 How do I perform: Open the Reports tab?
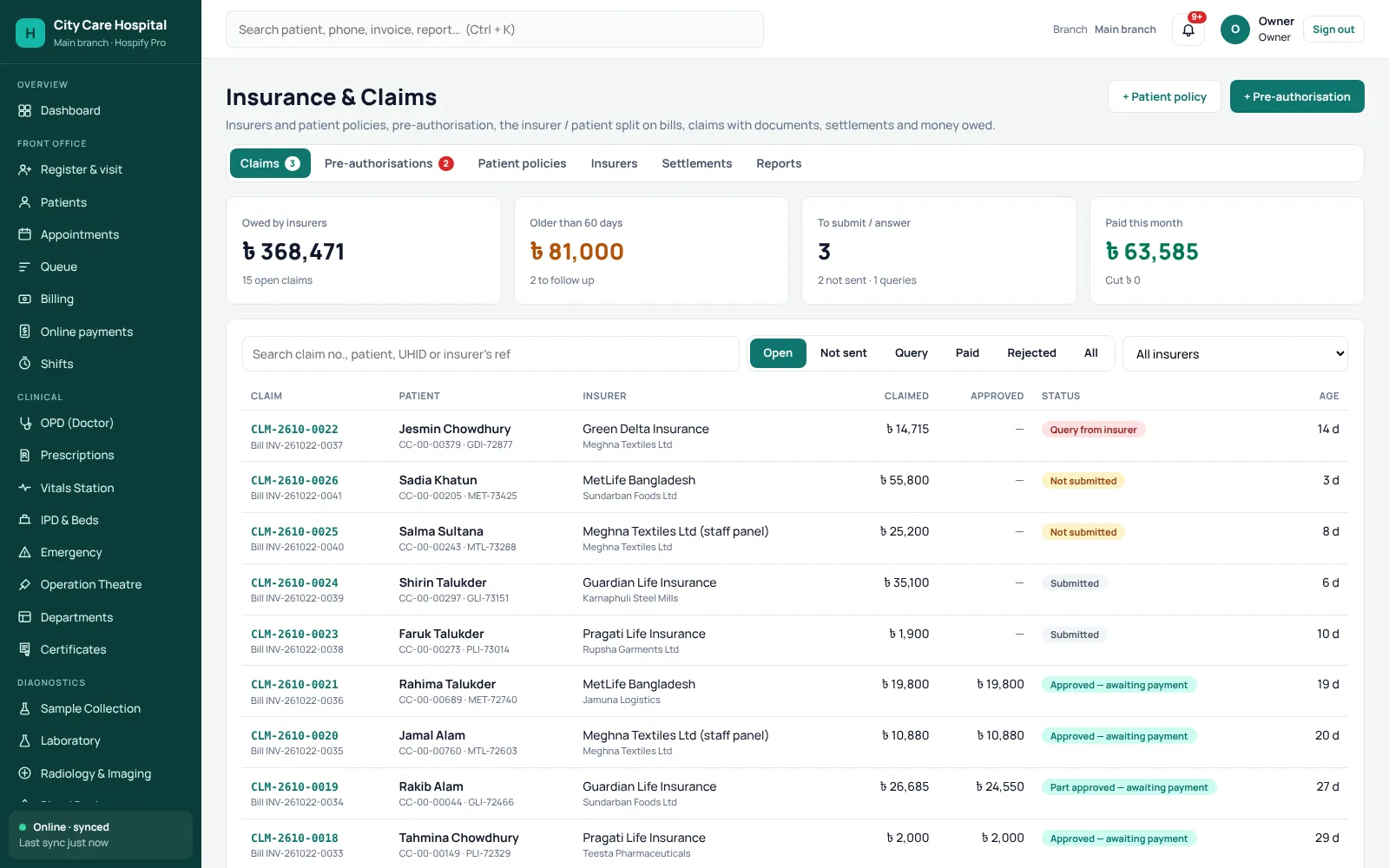(779, 163)
